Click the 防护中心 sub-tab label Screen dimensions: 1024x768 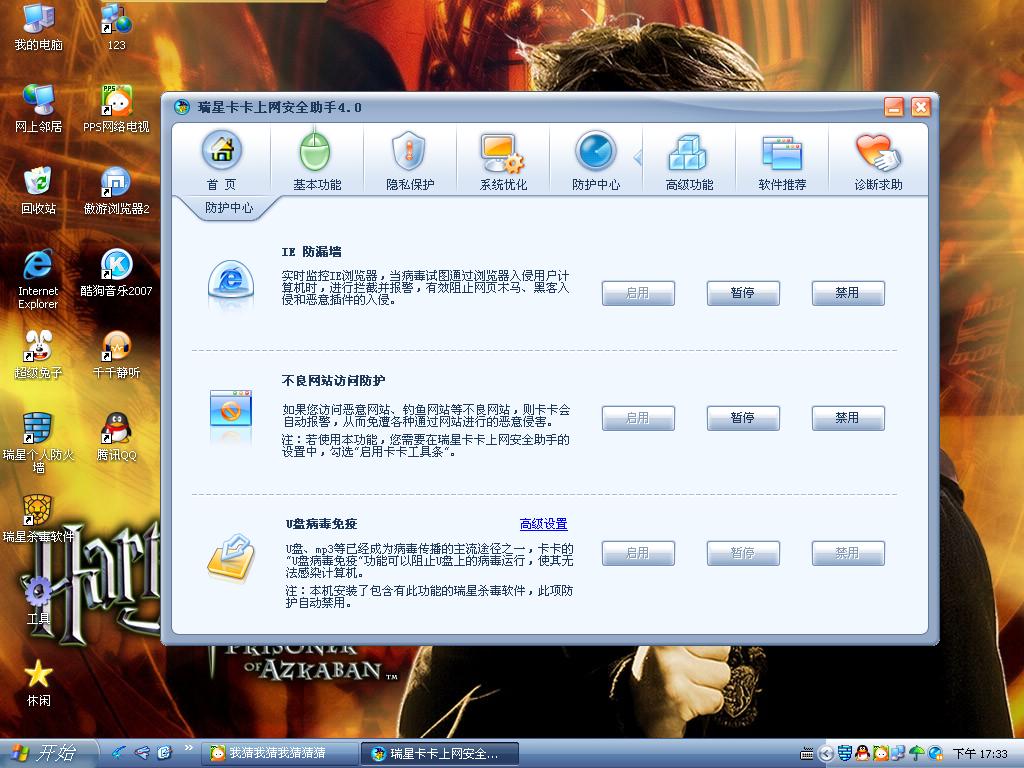(x=229, y=207)
